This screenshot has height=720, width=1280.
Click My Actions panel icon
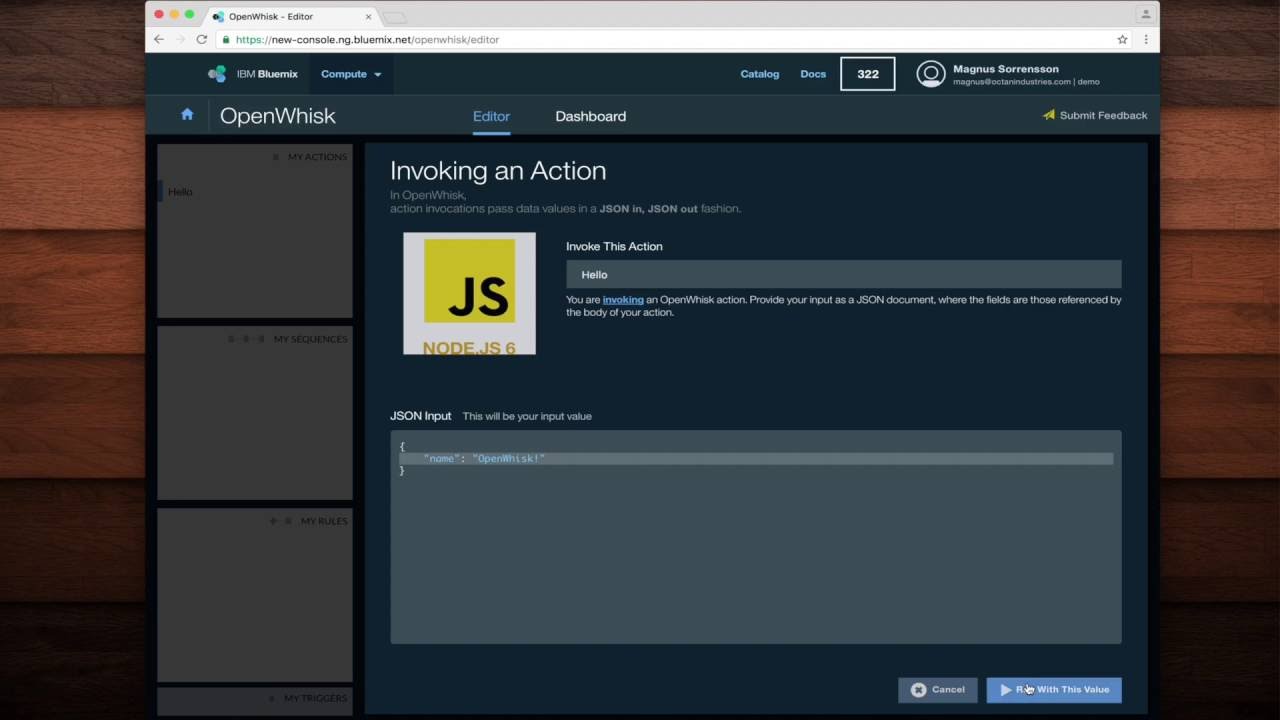point(276,157)
